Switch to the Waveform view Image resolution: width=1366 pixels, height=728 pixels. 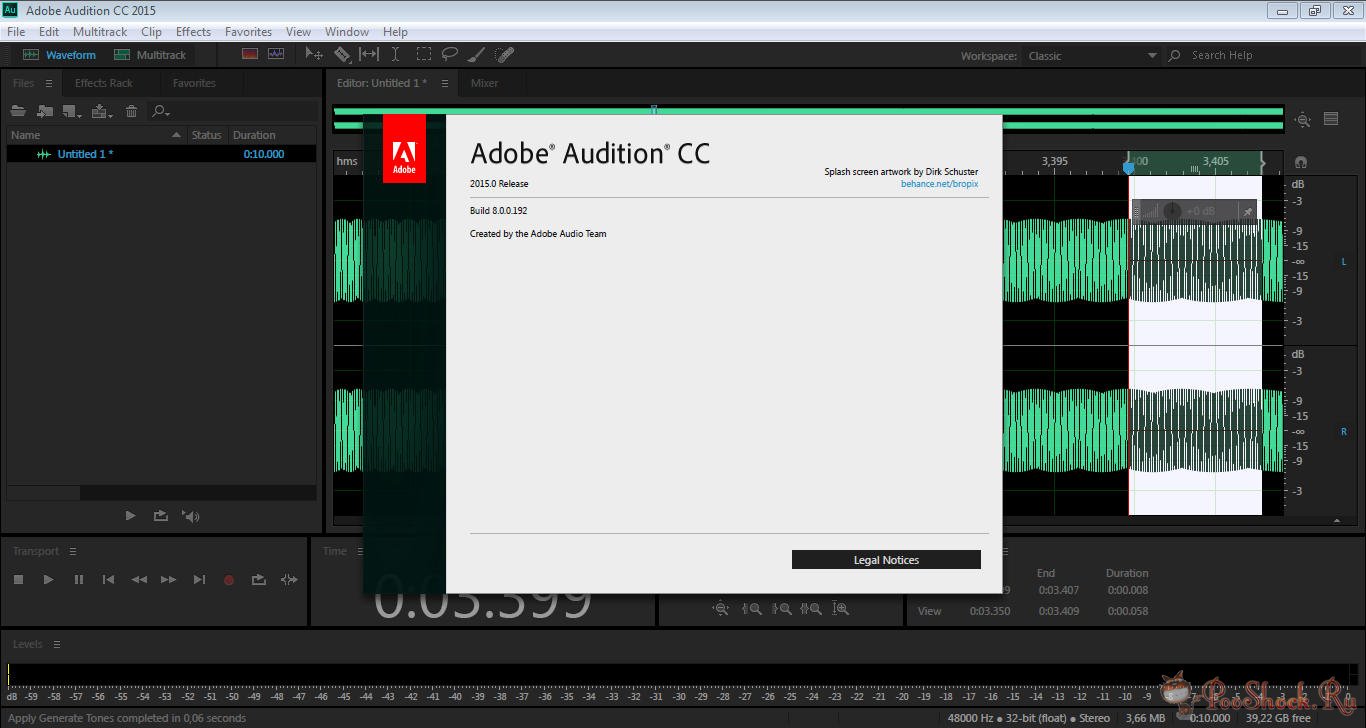point(59,55)
